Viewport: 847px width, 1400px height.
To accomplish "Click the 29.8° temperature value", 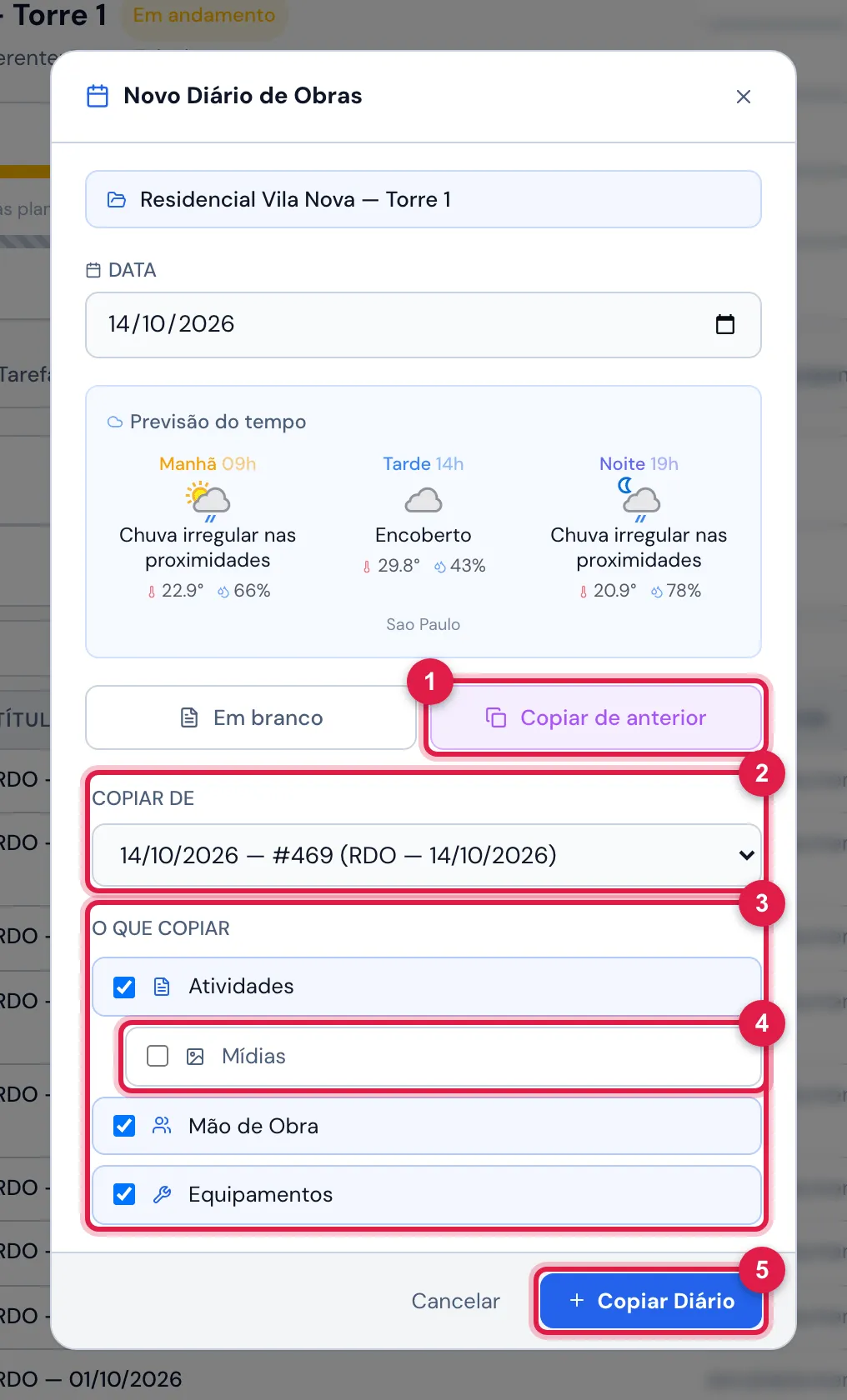I will pos(399,566).
